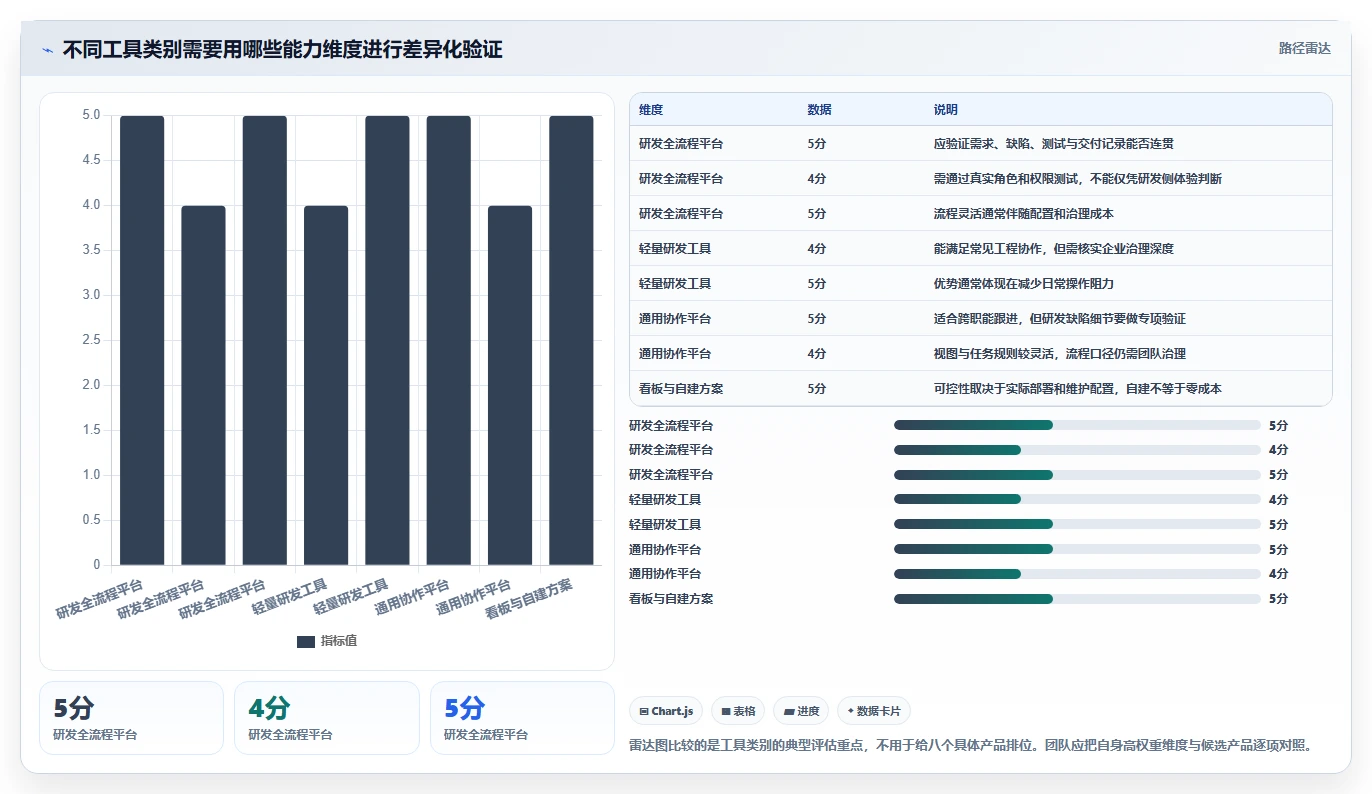Open the blue 5分 data card
Image resolution: width=1372 pixels, height=794 pixels.
click(522, 718)
